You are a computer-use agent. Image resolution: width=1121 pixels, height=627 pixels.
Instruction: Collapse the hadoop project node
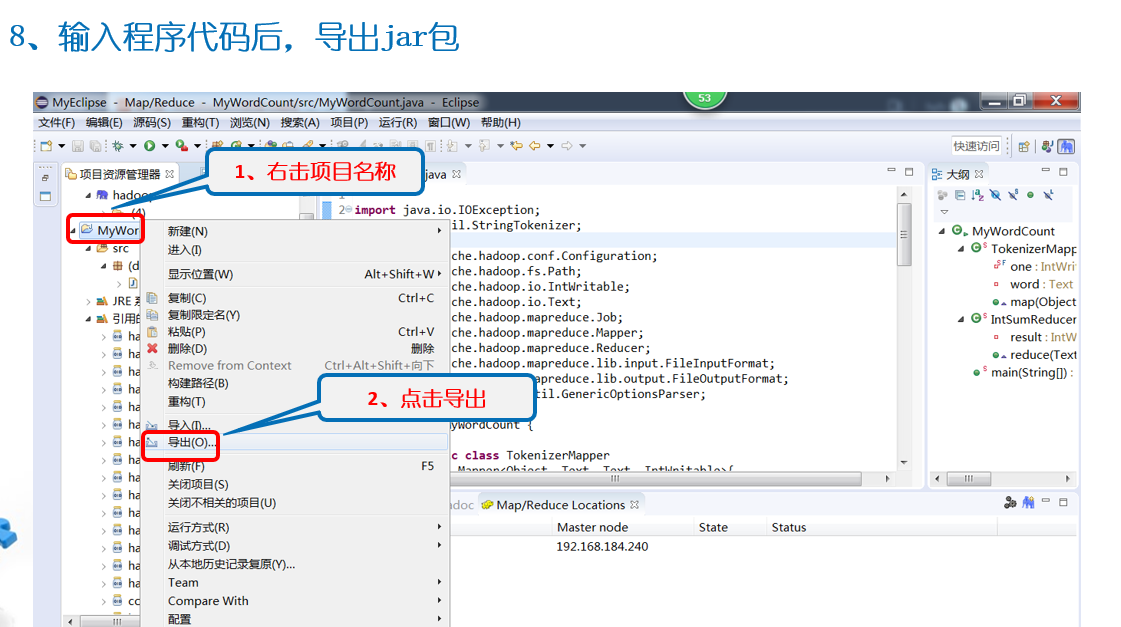88,195
